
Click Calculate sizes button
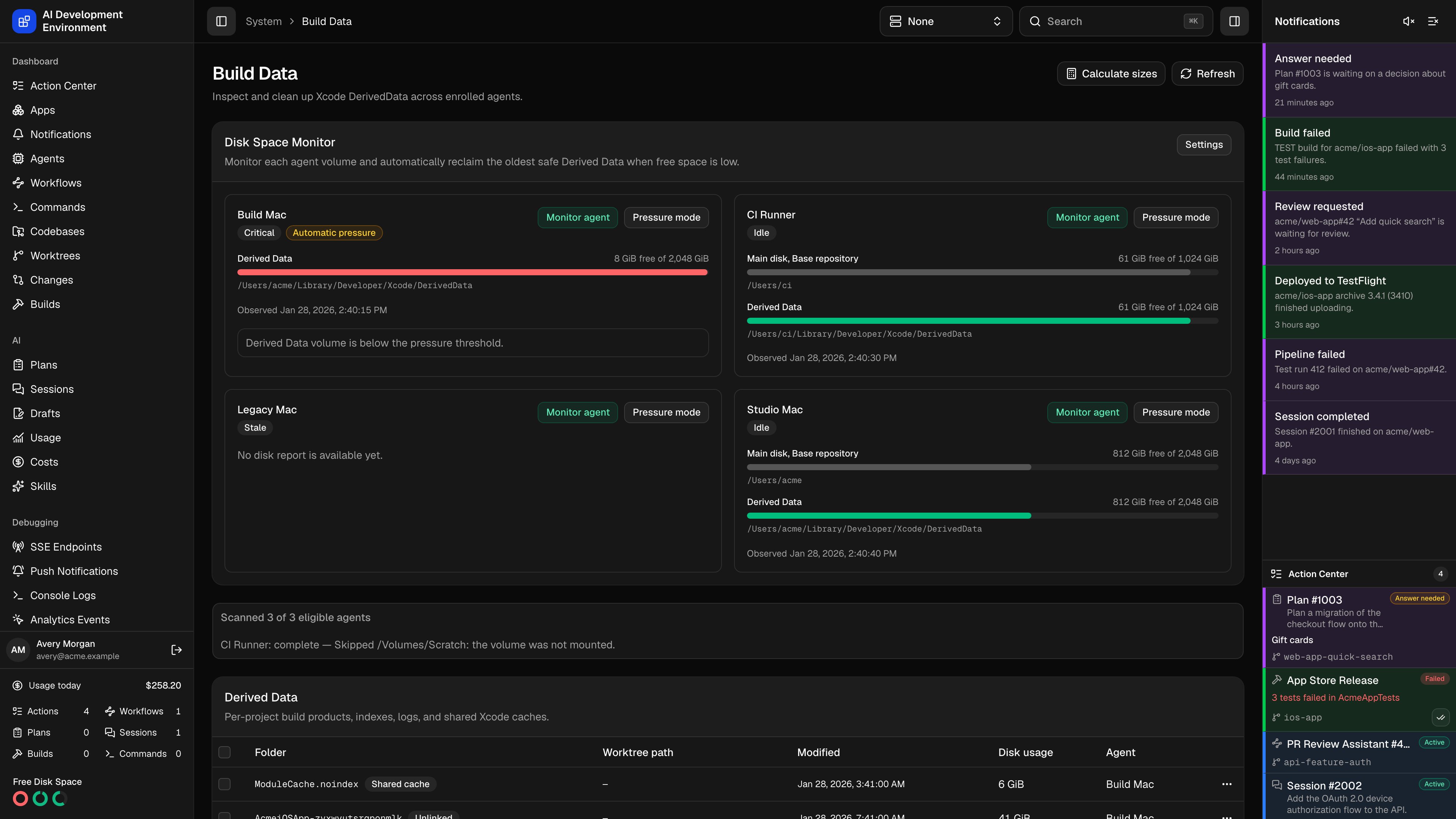click(1111, 74)
